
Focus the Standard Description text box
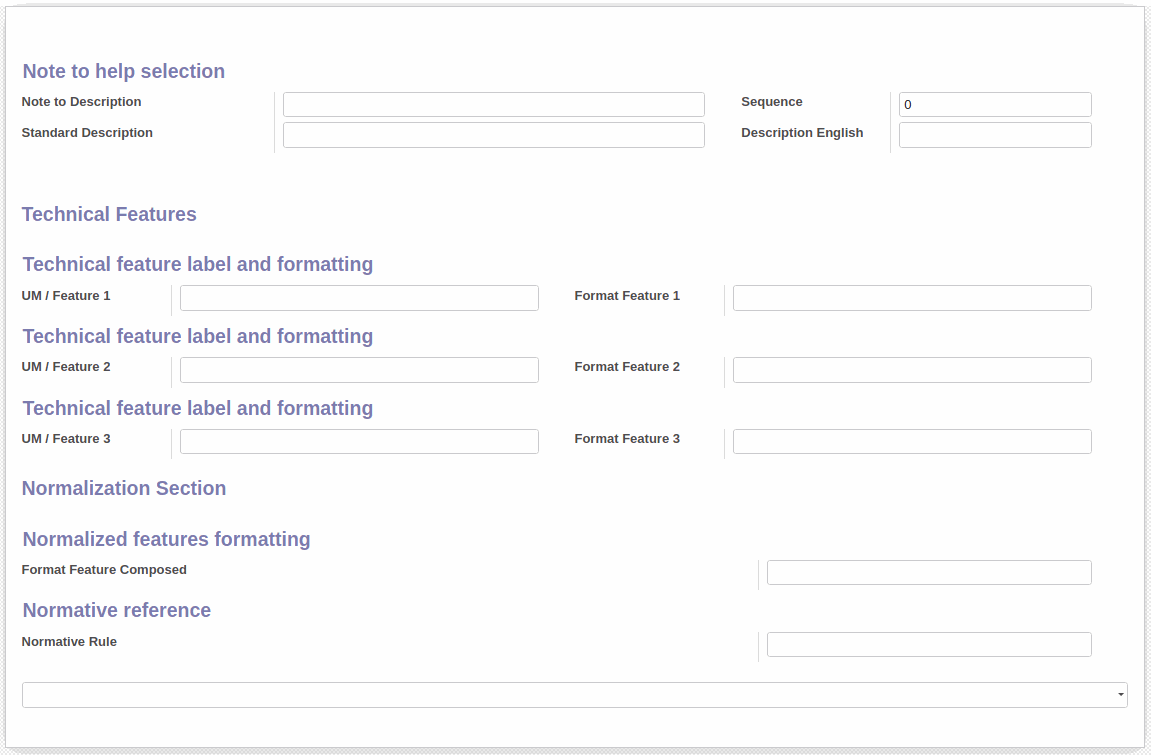493,136
